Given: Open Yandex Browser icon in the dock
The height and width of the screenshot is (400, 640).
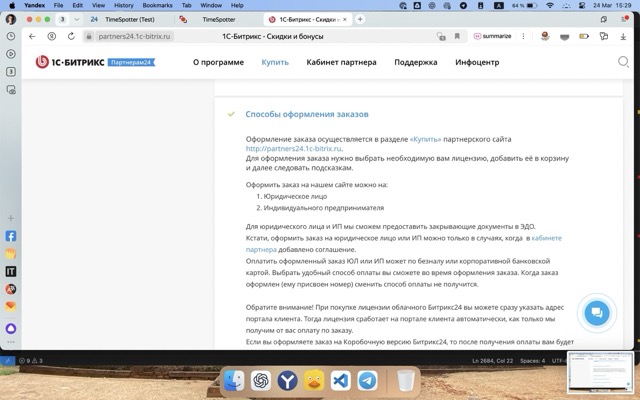Looking at the screenshot, I should (x=287, y=381).
